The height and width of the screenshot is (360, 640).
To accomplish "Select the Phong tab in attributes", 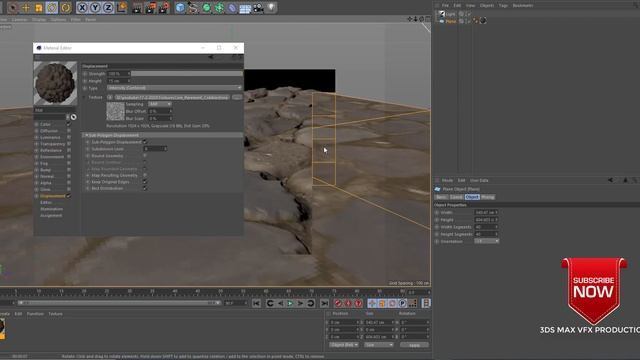I will pyautogui.click(x=488, y=197).
